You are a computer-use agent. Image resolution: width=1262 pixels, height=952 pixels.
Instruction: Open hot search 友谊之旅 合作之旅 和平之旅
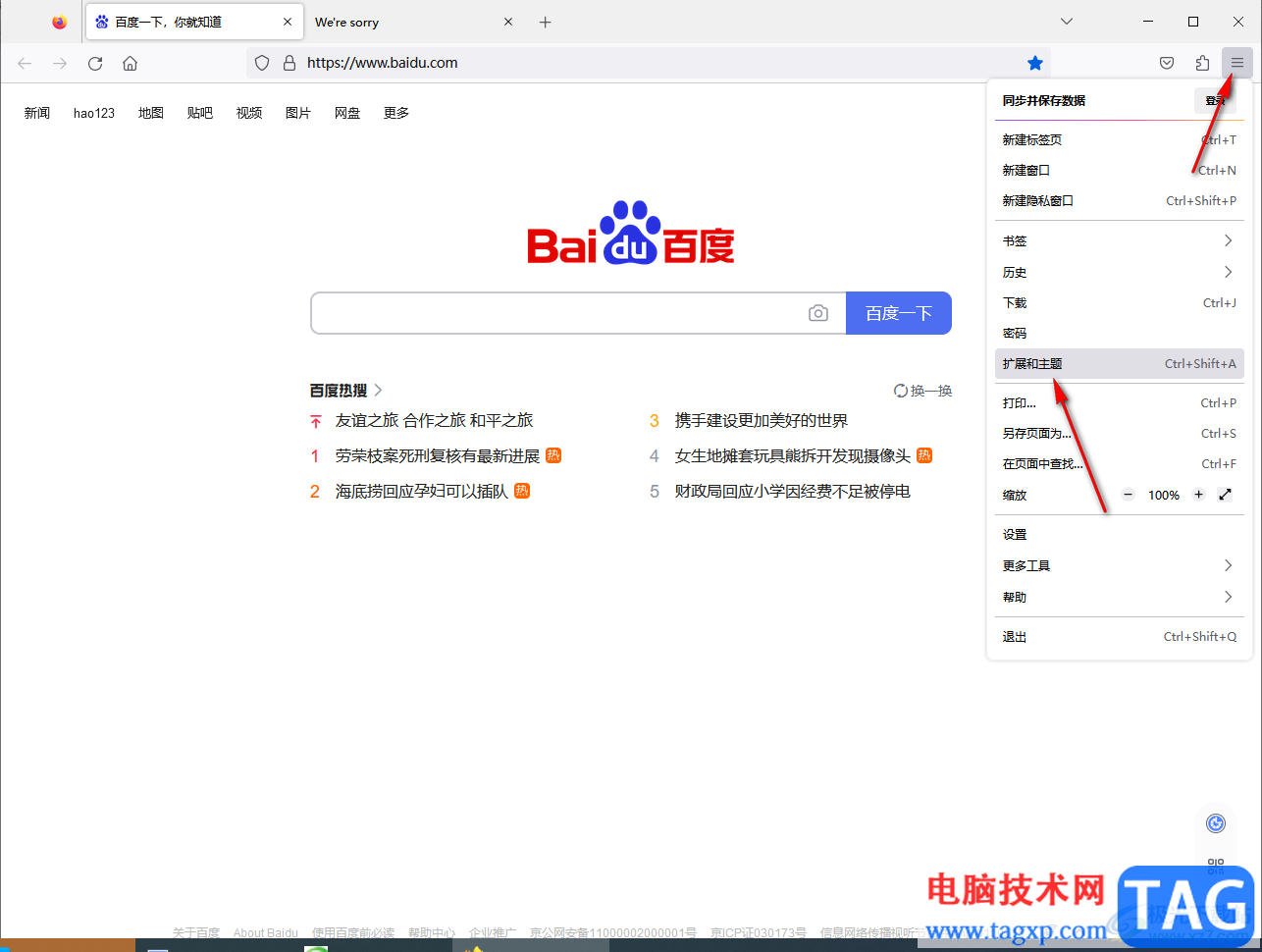[x=434, y=420]
